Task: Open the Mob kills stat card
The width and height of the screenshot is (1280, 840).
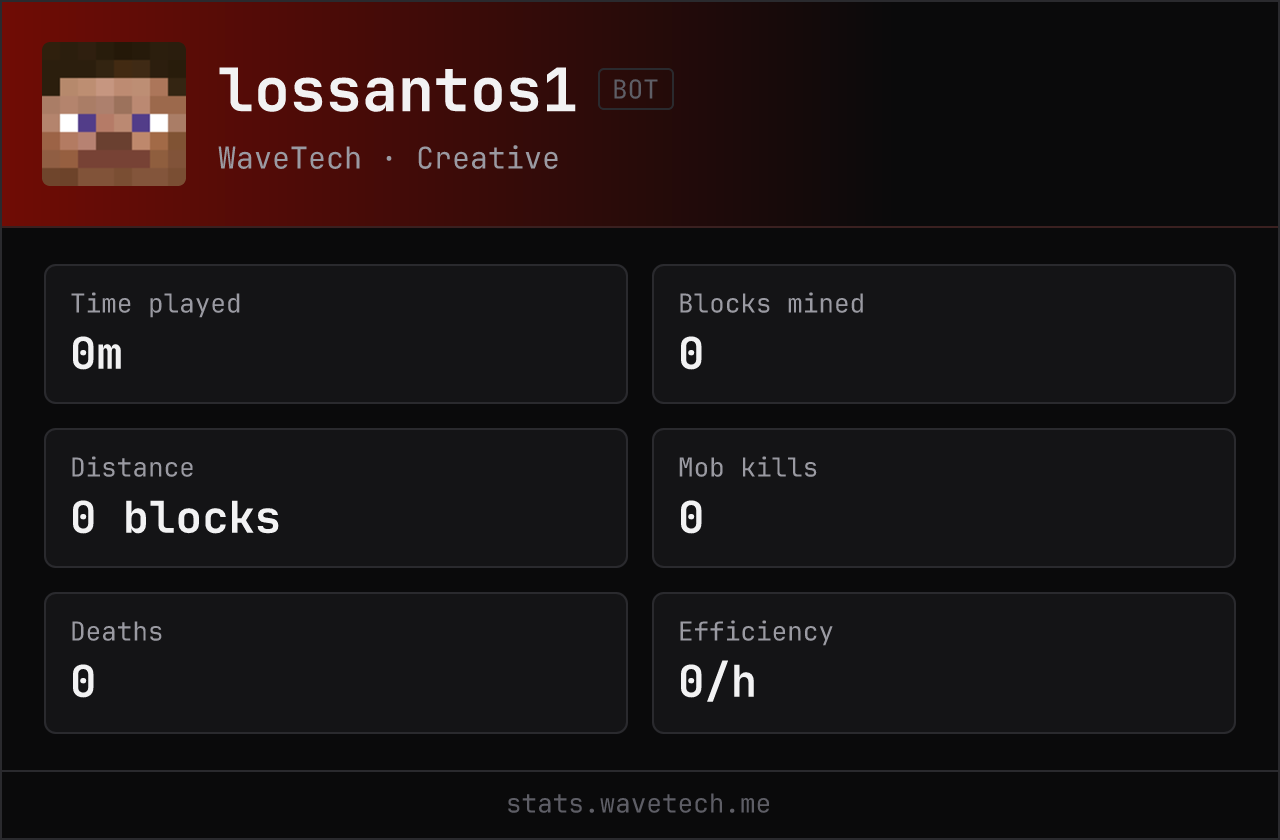Action: coord(944,498)
